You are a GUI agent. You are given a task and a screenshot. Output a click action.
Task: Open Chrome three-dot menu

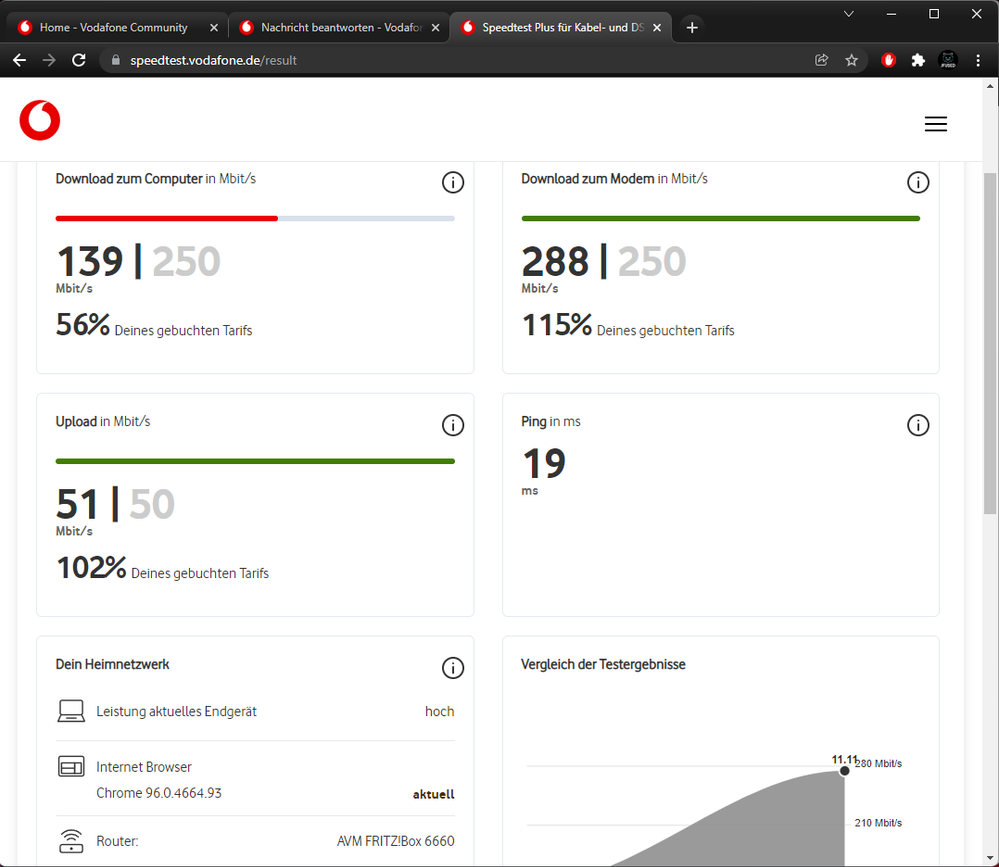coord(978,60)
